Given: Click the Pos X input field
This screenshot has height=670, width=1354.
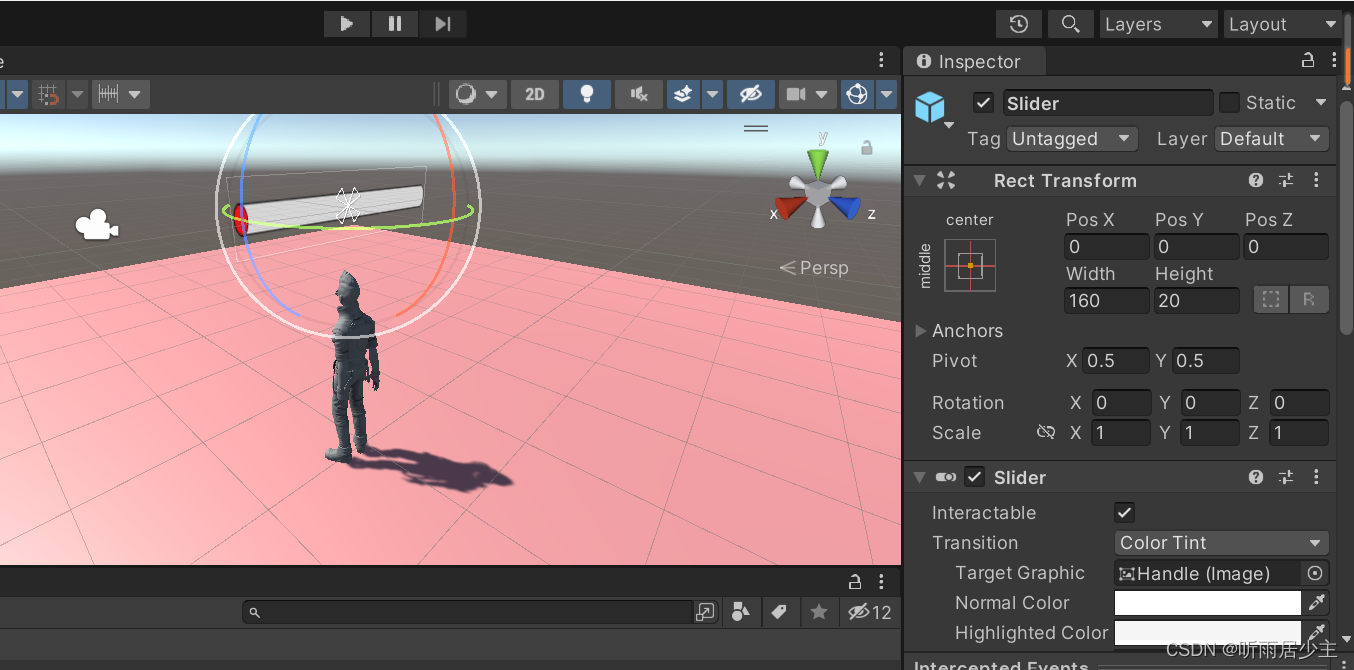Looking at the screenshot, I should 1106,246.
